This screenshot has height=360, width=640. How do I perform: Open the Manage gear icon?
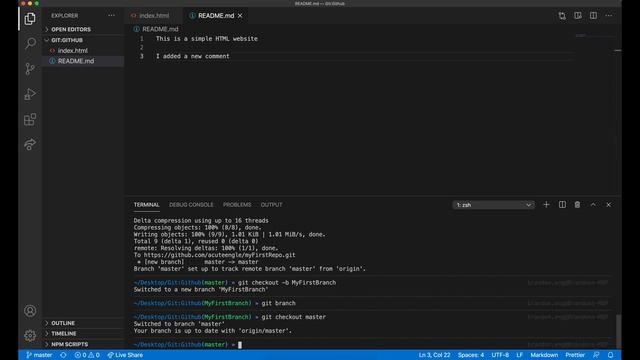pos(30,336)
